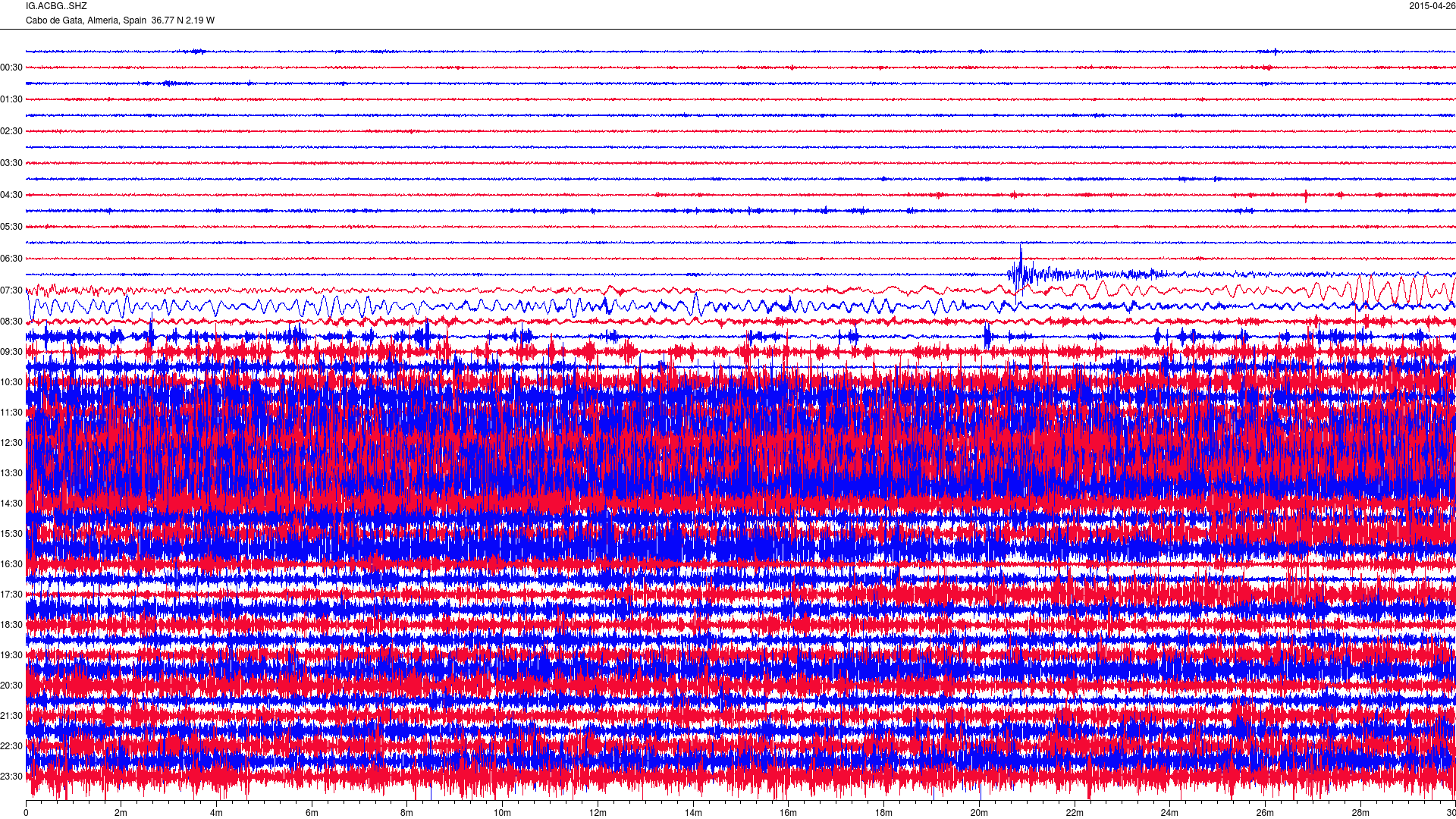Click the 6m axis tick label
The image size is (1456, 819).
pyautogui.click(x=312, y=813)
